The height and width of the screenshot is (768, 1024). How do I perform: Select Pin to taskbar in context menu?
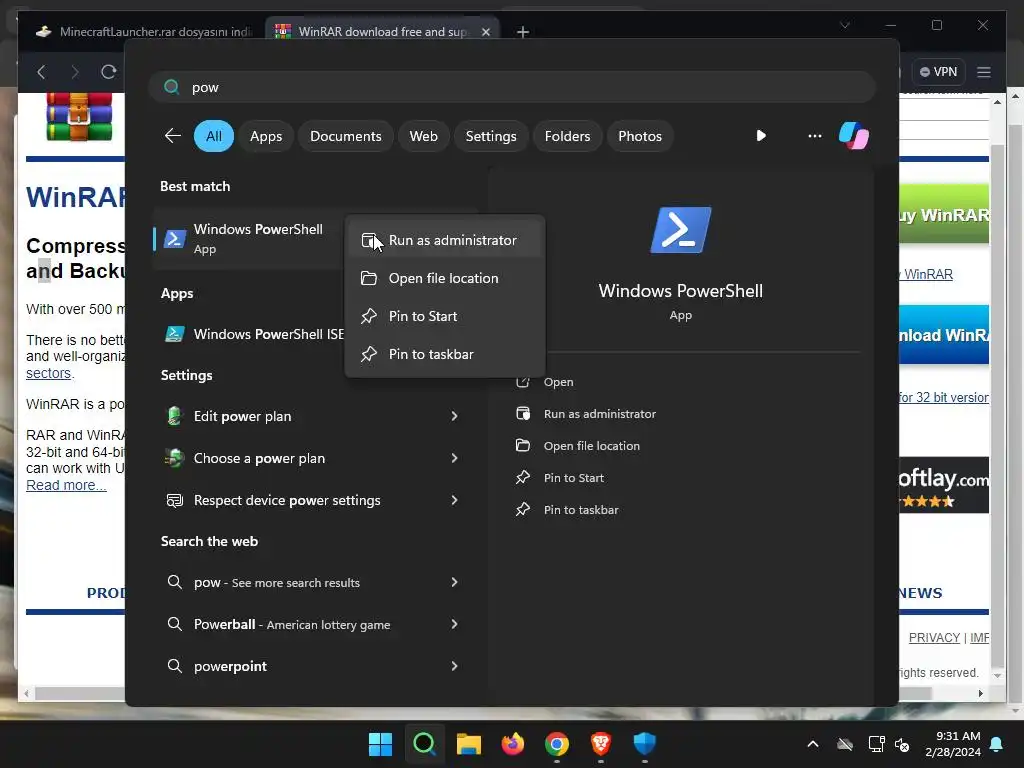coord(445,354)
